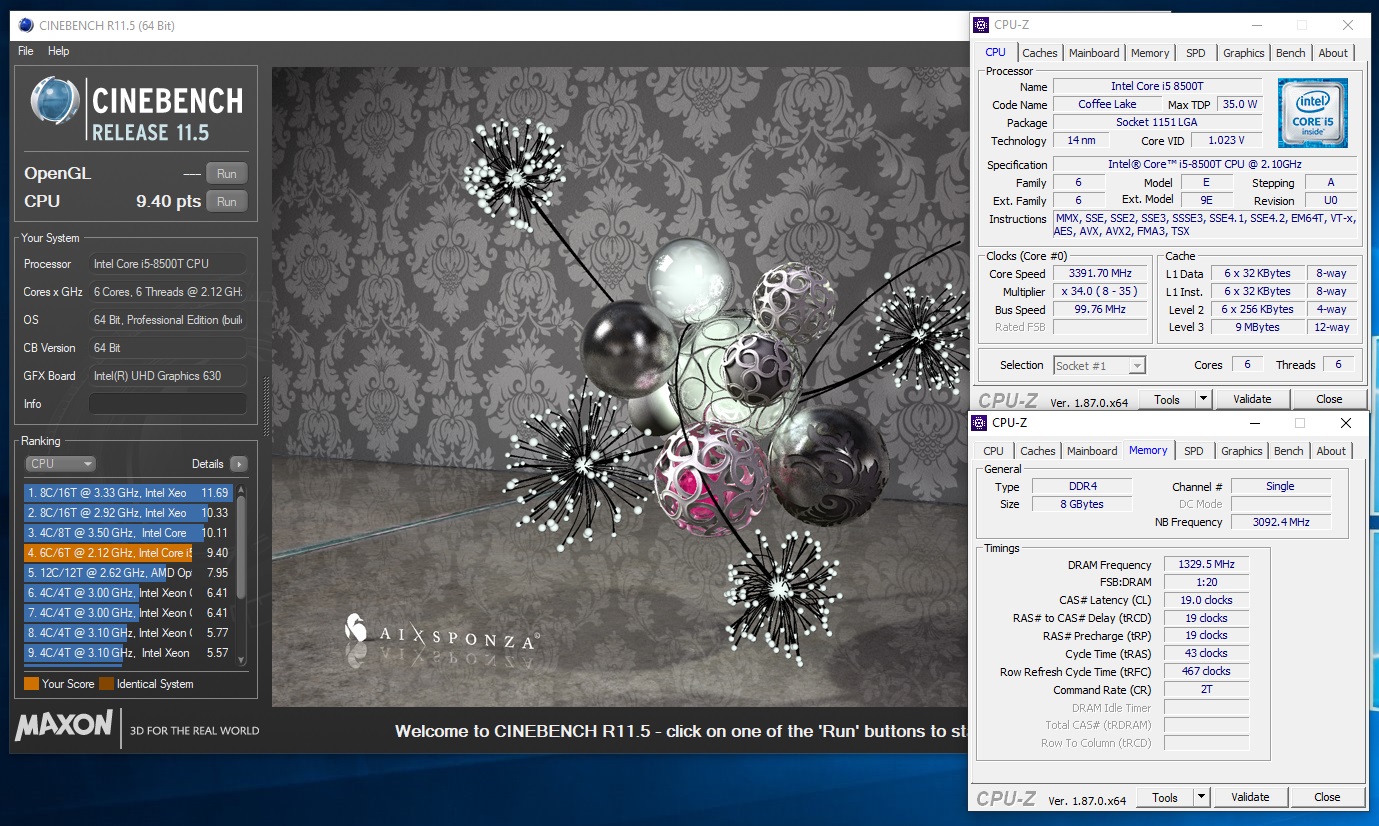Run the CPU benchmark
Viewport: 1379px width, 826px height.
[227, 202]
